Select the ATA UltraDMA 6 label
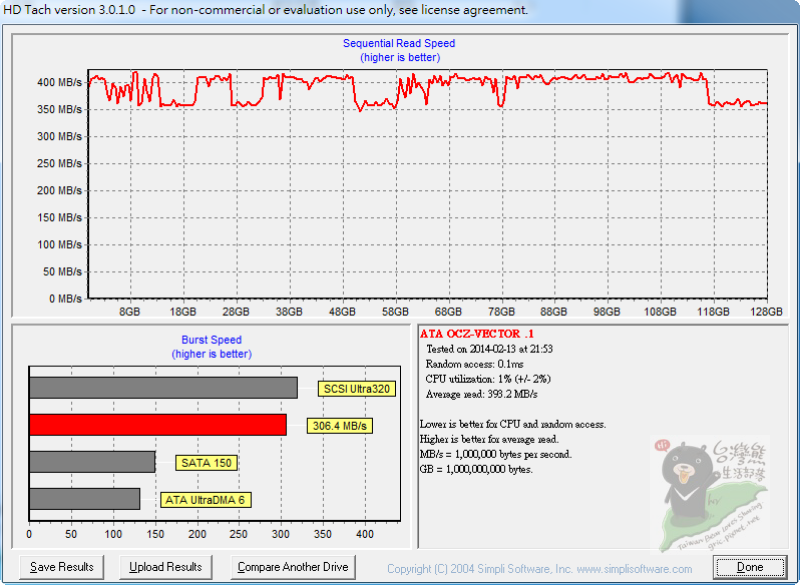Screen dimensions: 800x585 tap(206, 500)
